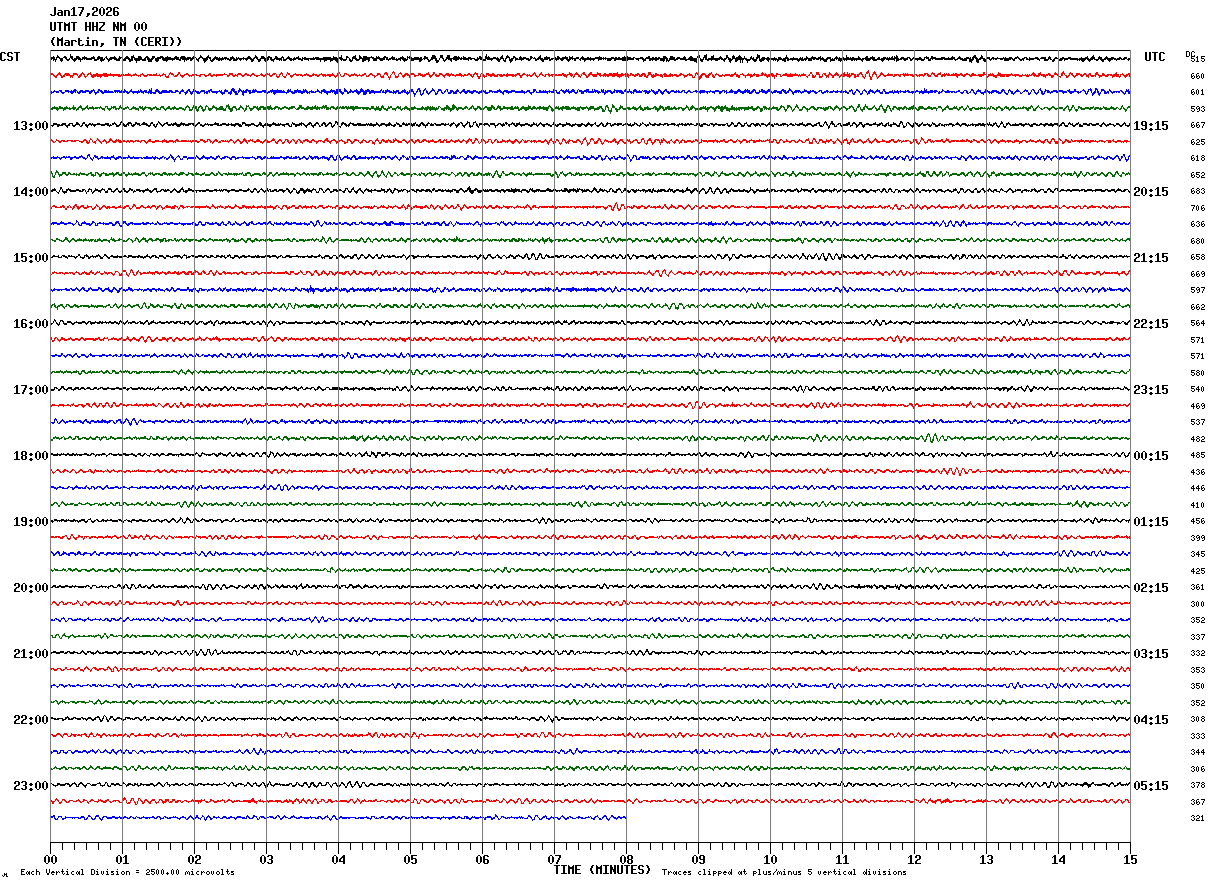This screenshot has width=1210, height=886.
Task: Click the 05:15 UTC time label
Action: pyautogui.click(x=1151, y=786)
